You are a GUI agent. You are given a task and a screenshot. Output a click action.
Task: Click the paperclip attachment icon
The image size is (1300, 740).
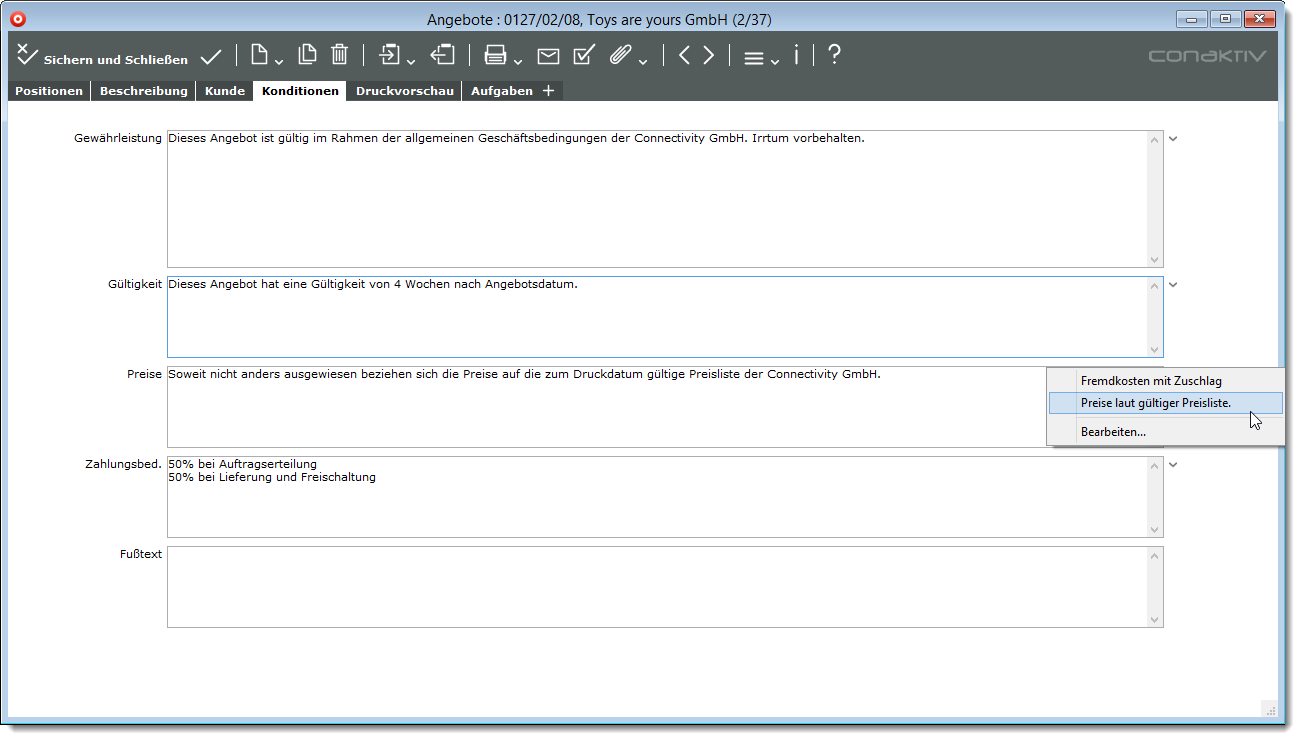coord(621,56)
